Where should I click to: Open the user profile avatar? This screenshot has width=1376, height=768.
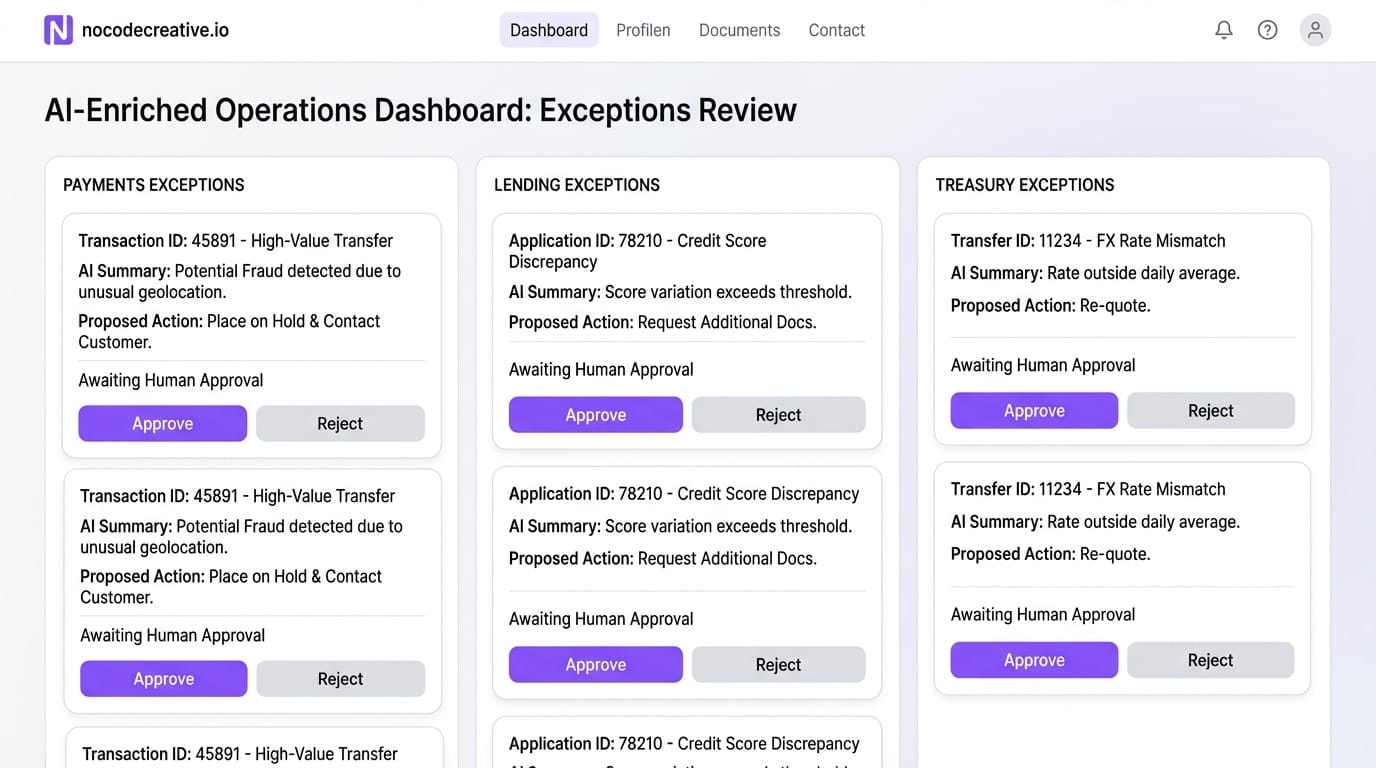pyautogui.click(x=1315, y=30)
